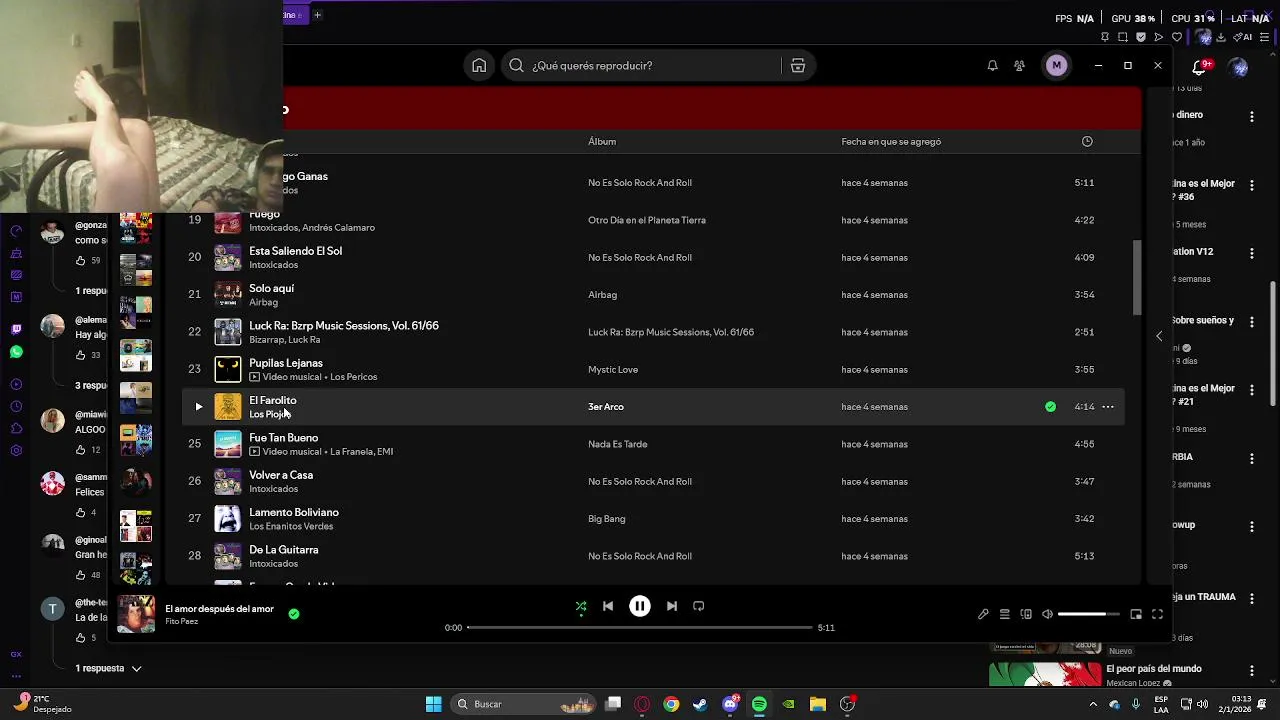Open Twitch in browser sidebar
Viewport: 1280px width, 720px height.
click(16, 329)
